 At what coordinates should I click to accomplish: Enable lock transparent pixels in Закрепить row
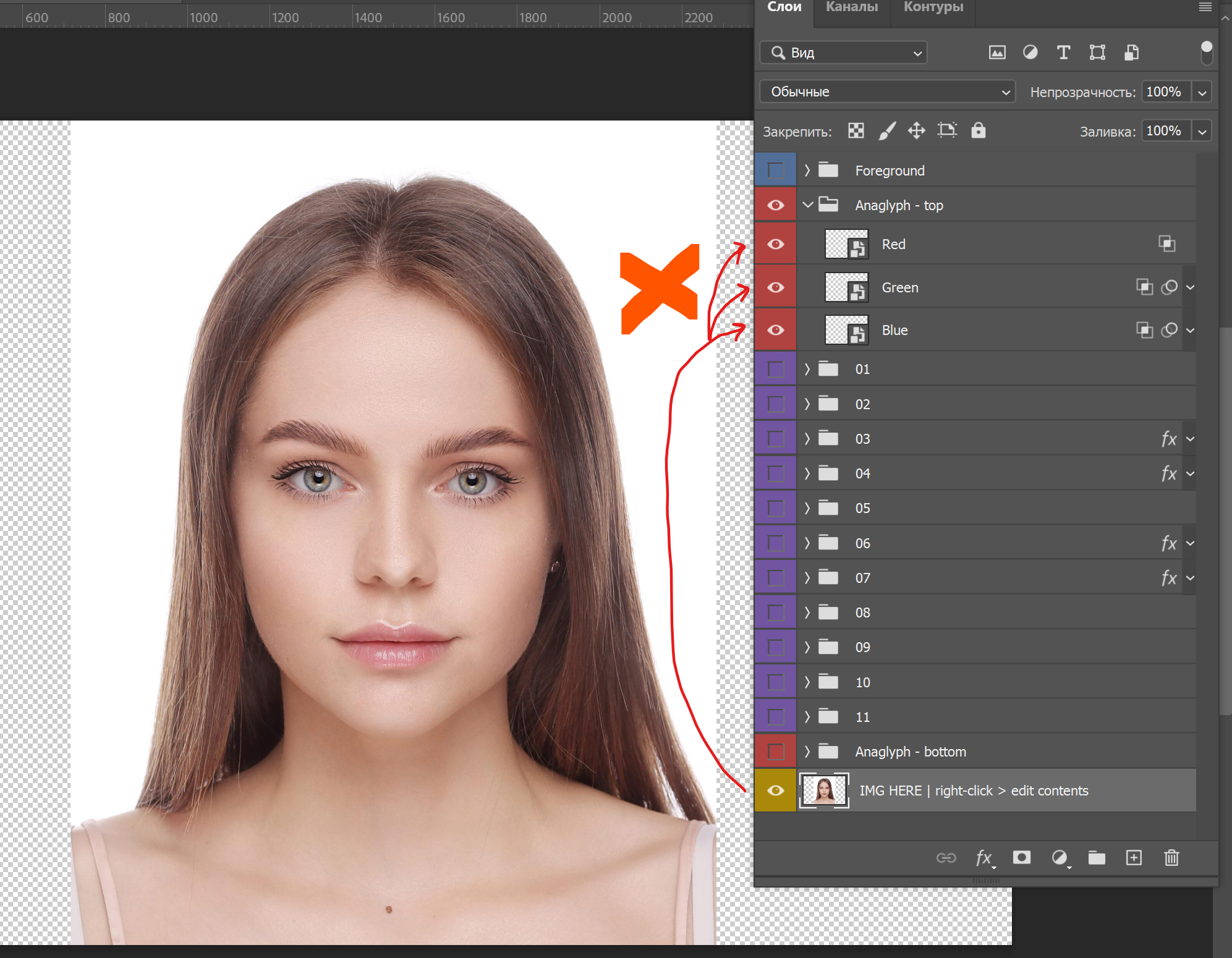(856, 130)
